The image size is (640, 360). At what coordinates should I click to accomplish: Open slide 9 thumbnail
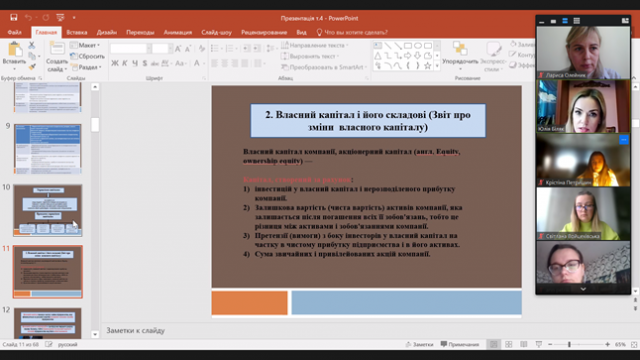pyautogui.click(x=48, y=149)
